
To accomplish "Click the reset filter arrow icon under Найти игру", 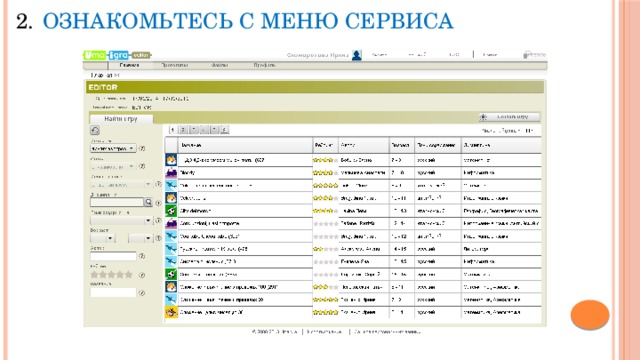I will [x=95, y=130].
